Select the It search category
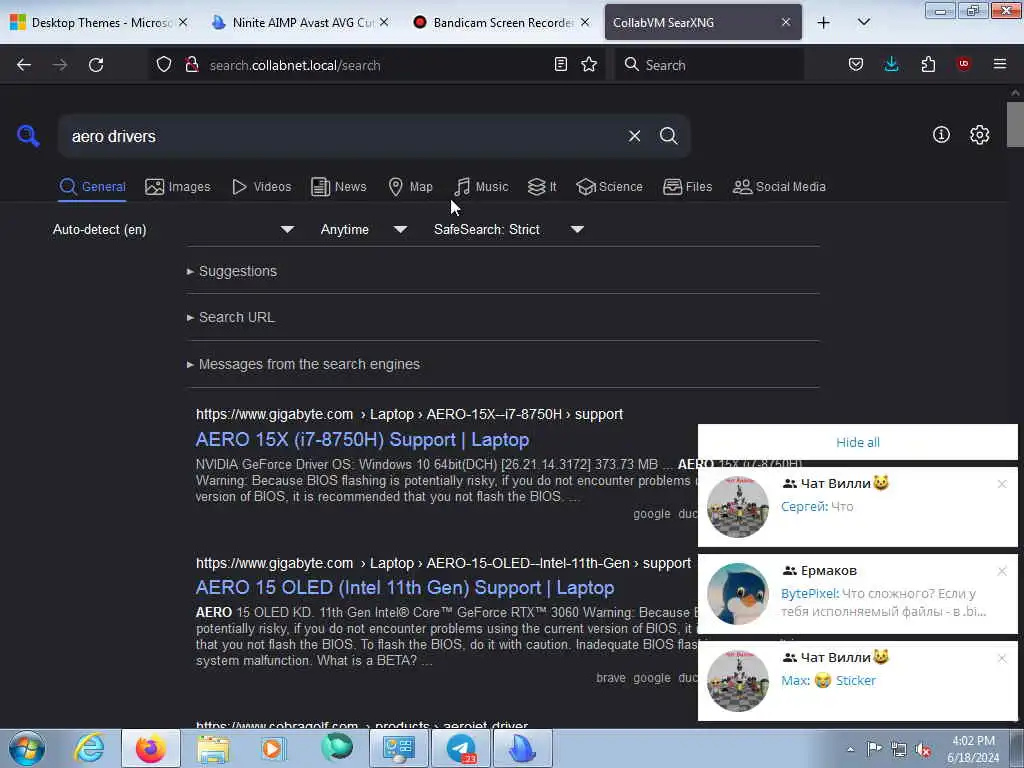Viewport: 1024px width, 768px height. [x=541, y=187]
